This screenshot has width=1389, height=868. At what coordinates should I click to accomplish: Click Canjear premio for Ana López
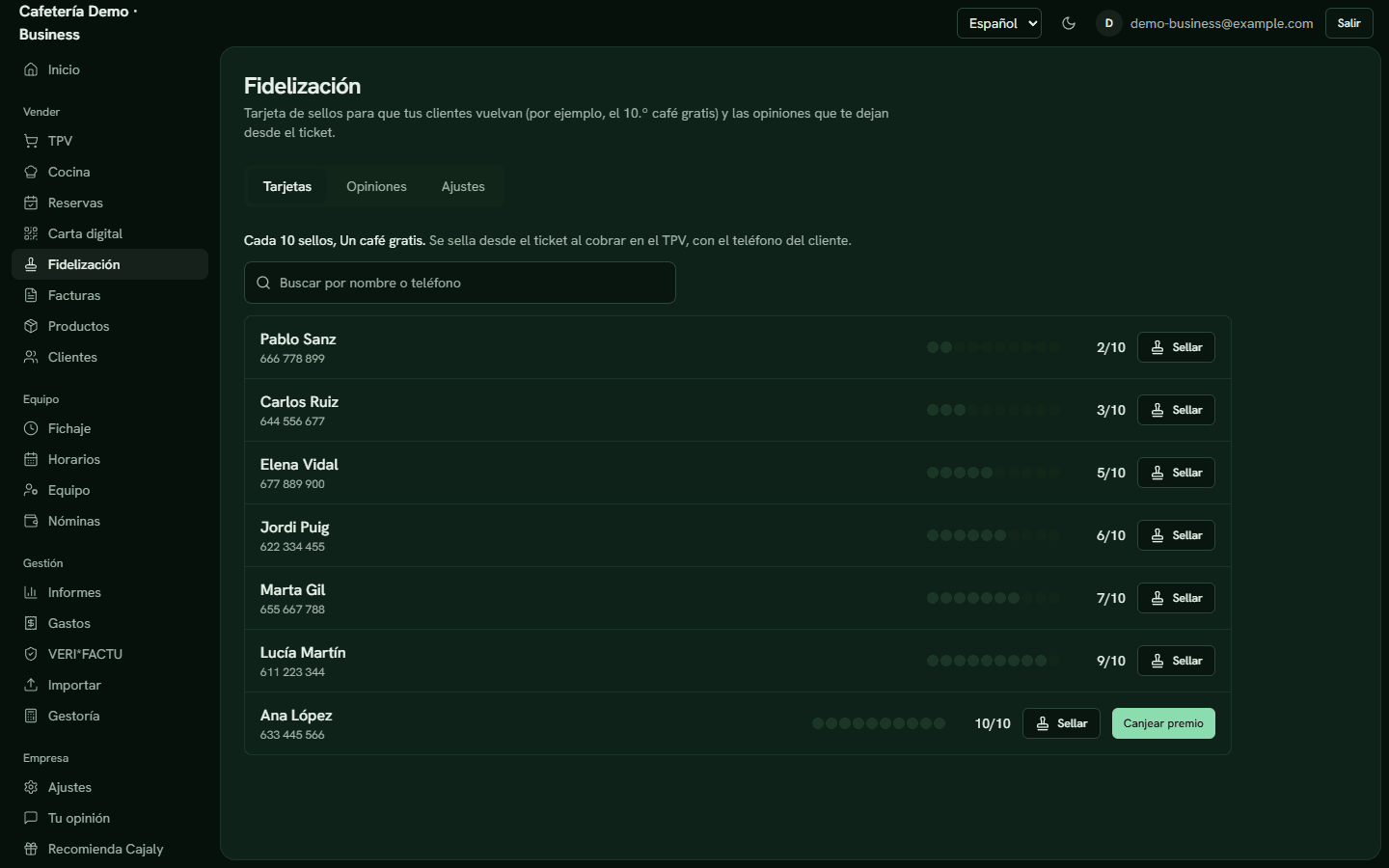1163,723
